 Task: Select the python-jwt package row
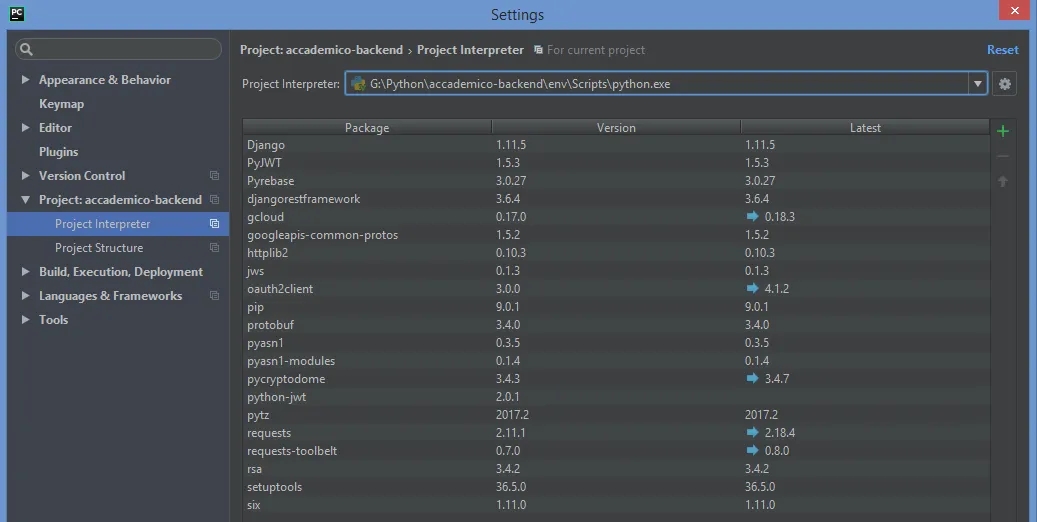pos(616,397)
